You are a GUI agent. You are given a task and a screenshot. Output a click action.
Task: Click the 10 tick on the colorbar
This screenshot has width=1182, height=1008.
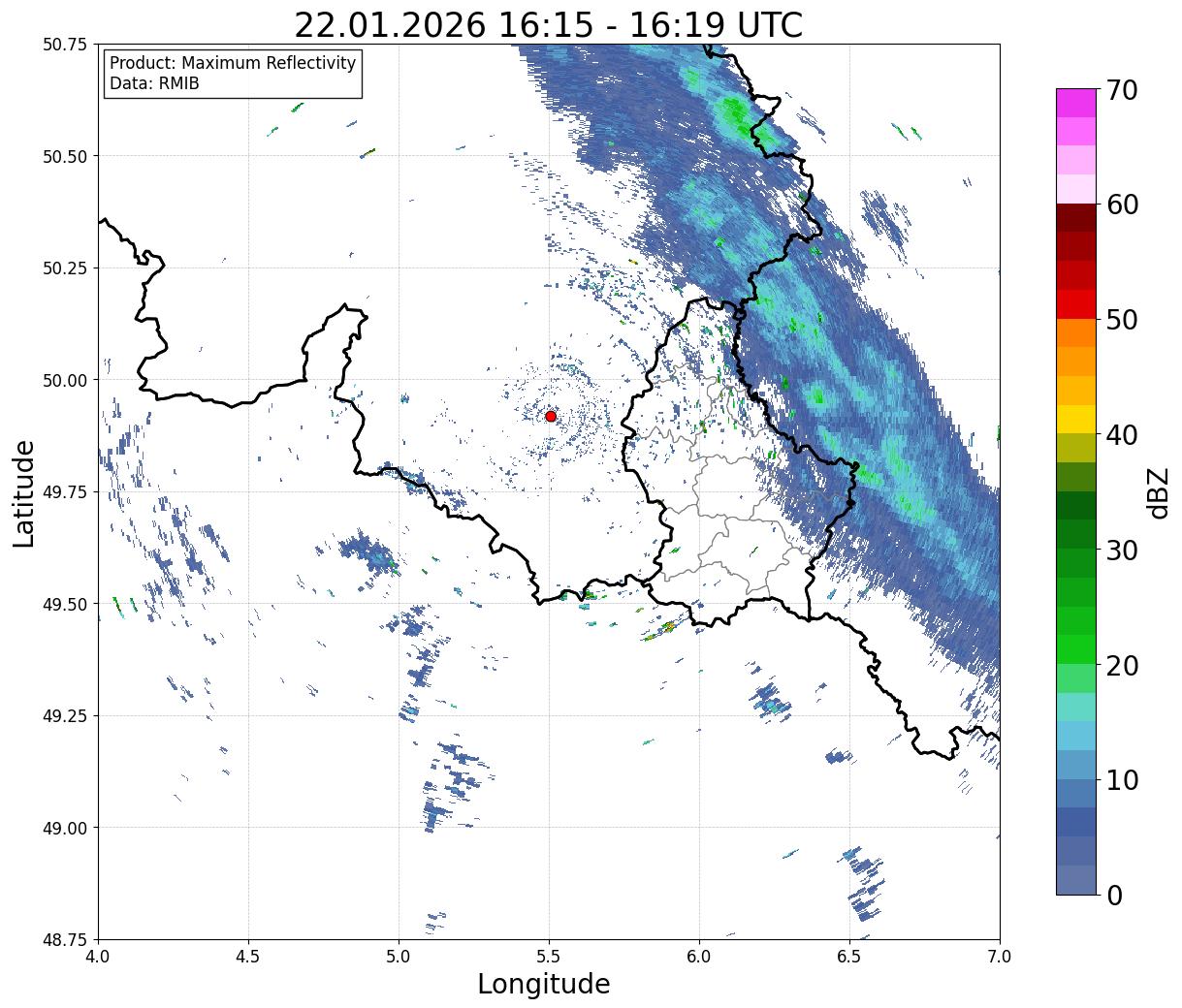coord(1122,779)
